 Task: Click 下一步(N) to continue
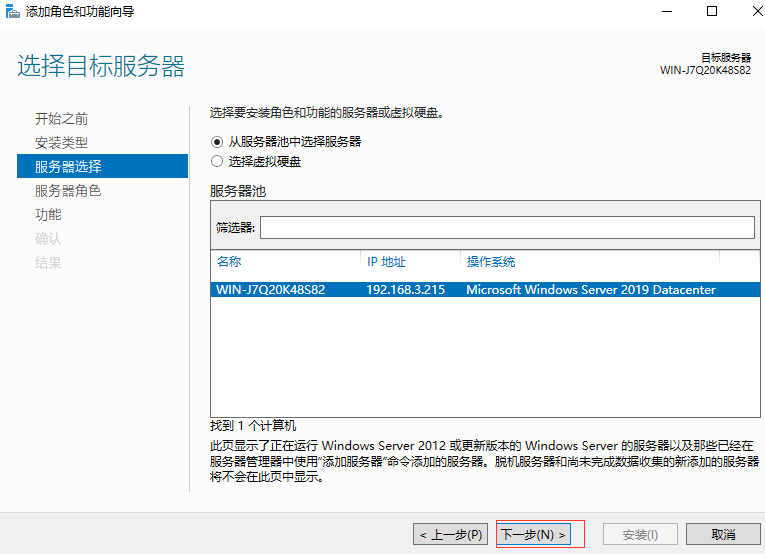click(533, 534)
